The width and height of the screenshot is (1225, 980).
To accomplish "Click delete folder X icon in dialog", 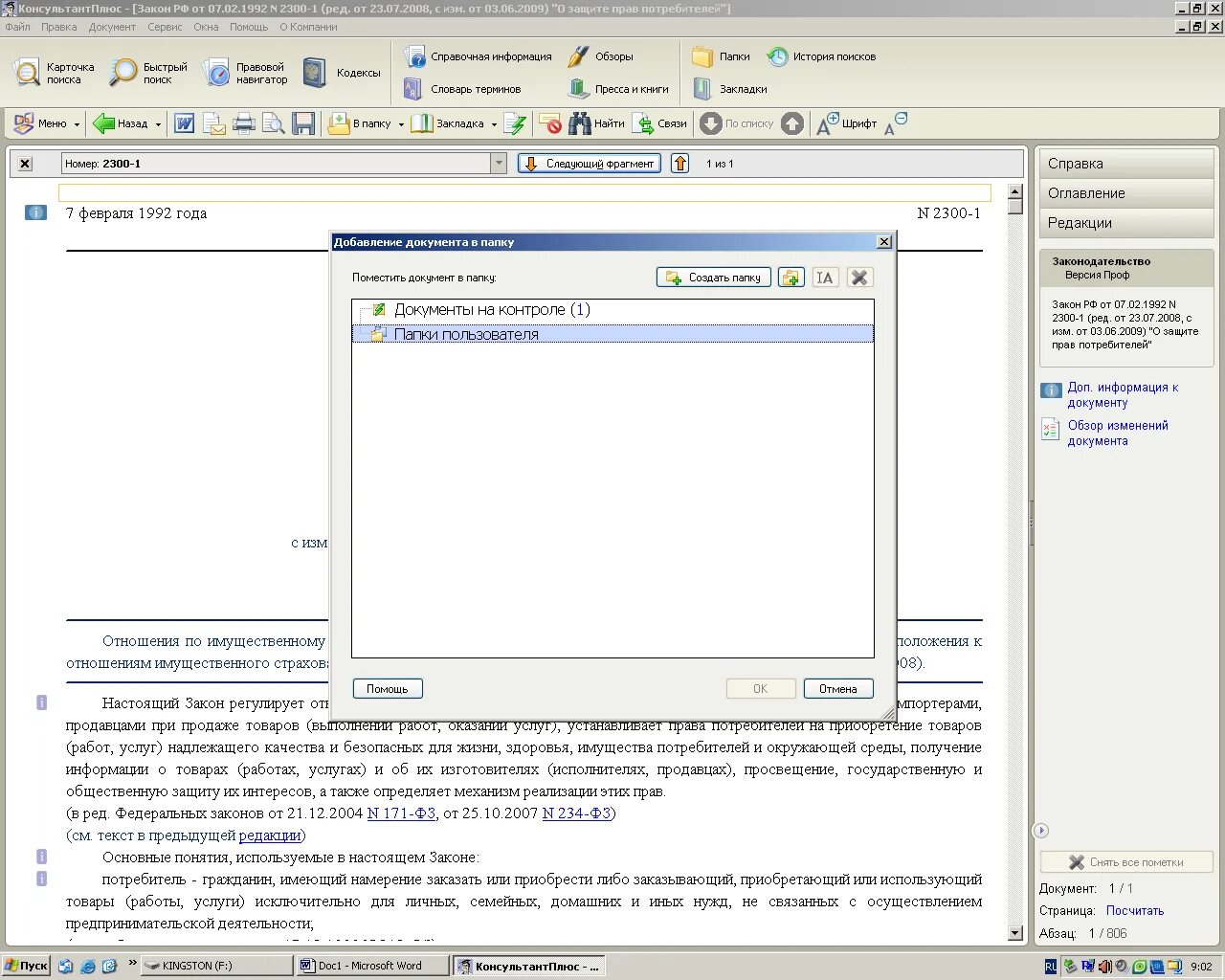I will 859,278.
